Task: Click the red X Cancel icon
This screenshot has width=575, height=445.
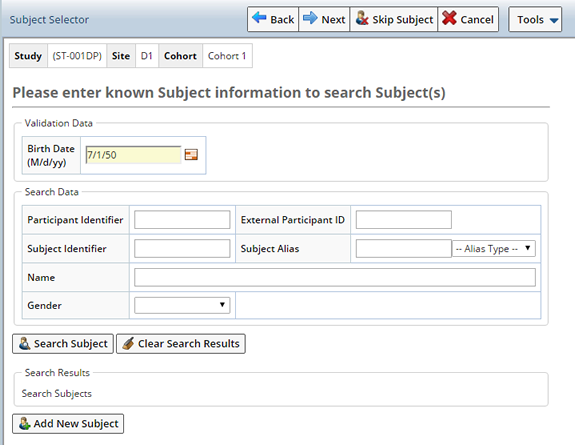Action: [449, 18]
